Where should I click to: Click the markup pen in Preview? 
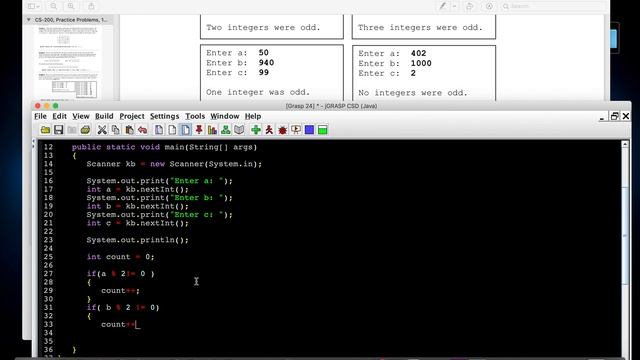click(x=442, y=6)
